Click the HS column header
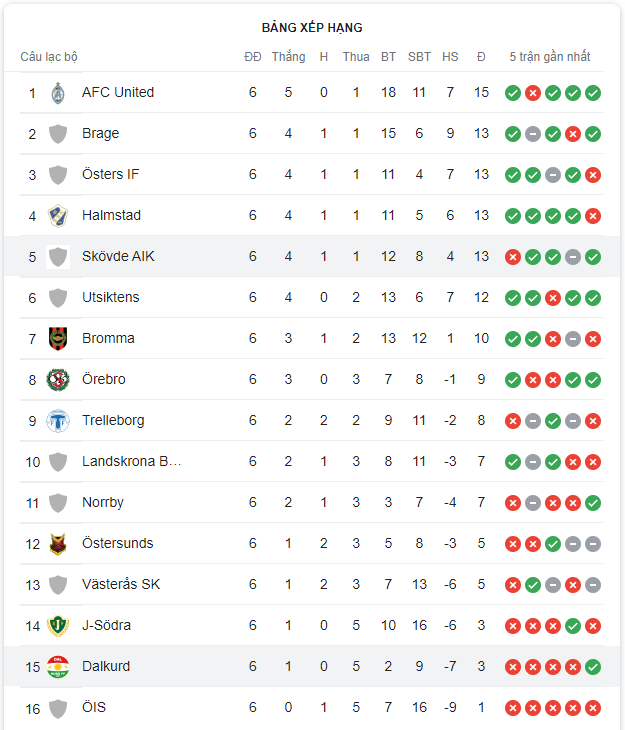 coord(450,57)
